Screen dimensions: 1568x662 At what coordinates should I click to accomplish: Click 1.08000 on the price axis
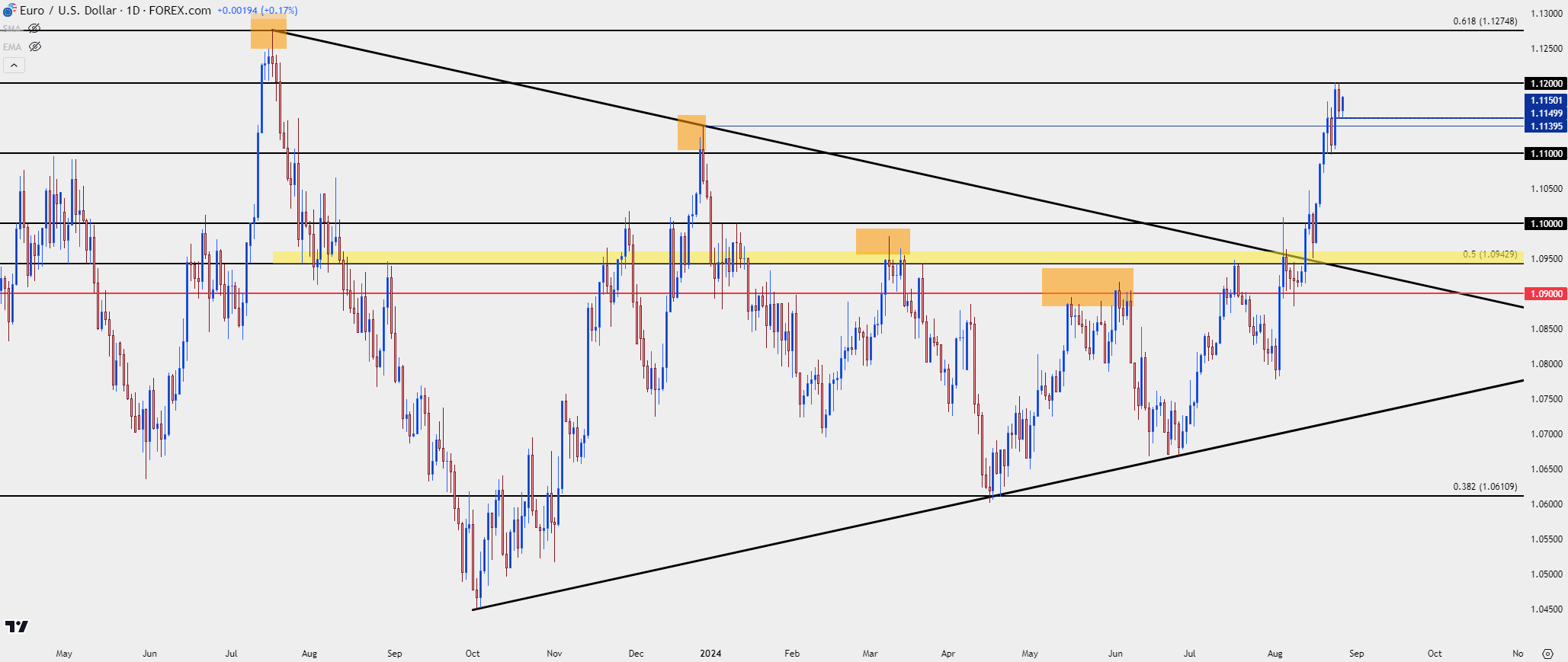pos(1547,363)
